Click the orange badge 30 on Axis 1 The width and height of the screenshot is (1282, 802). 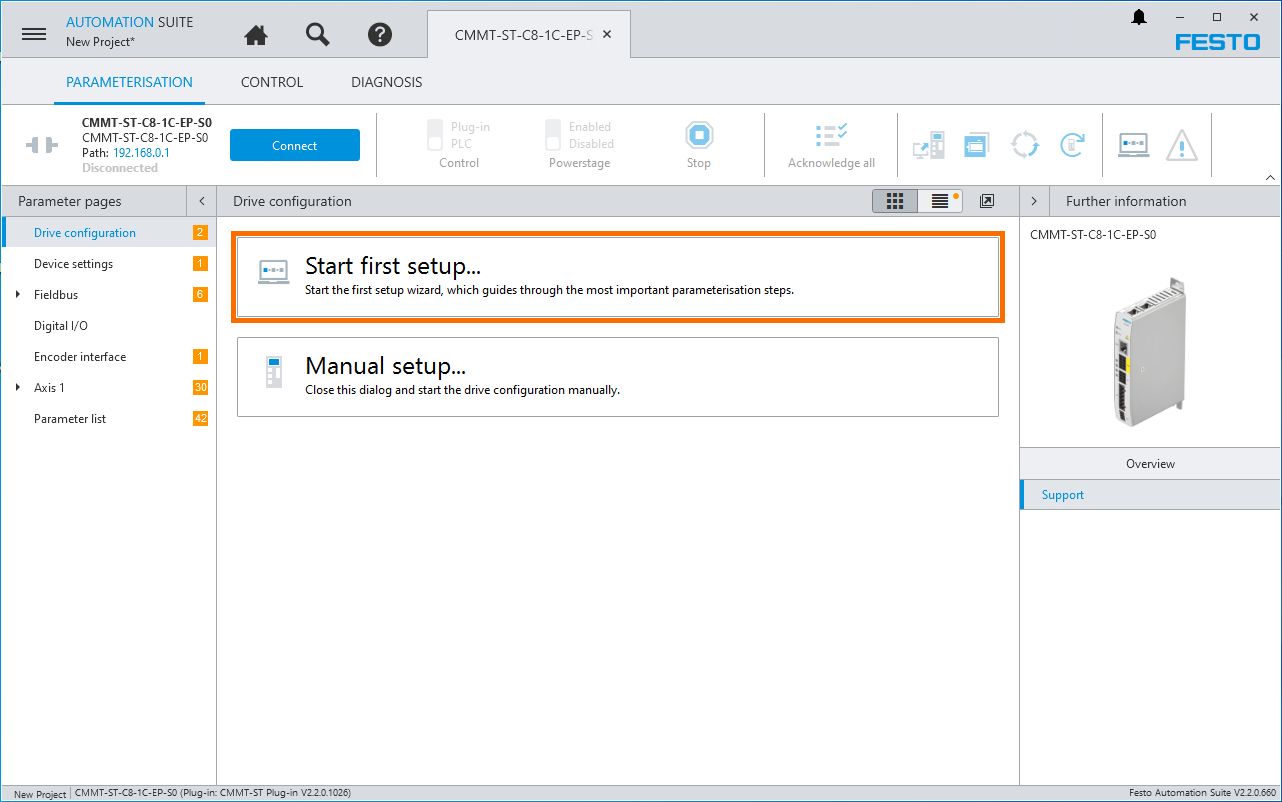click(x=201, y=388)
